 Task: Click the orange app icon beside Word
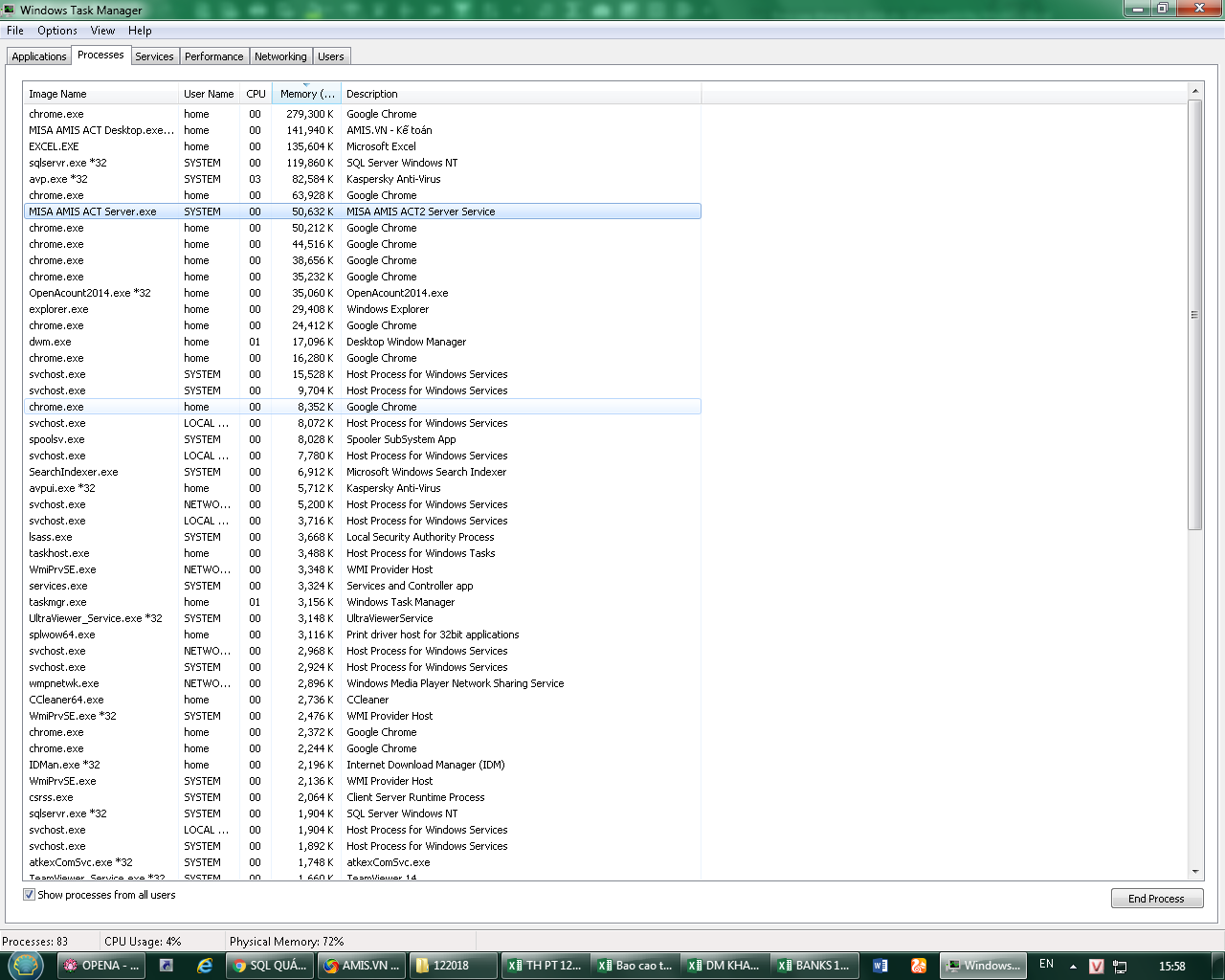[x=919, y=966]
